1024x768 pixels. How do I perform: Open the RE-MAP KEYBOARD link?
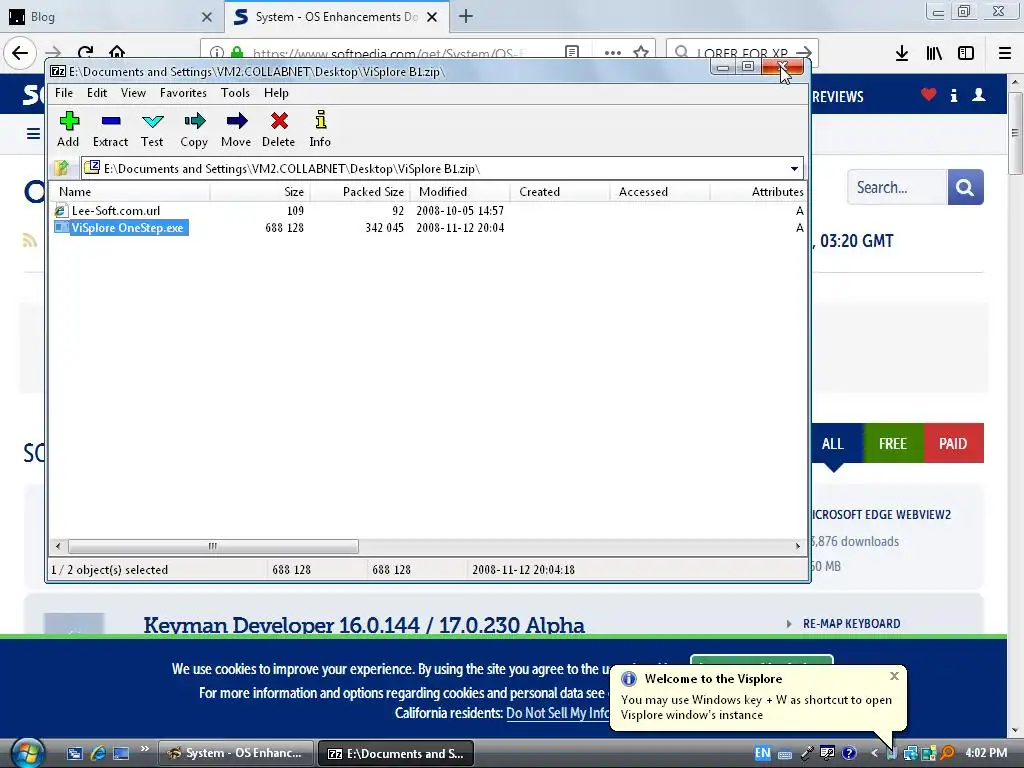pos(852,624)
